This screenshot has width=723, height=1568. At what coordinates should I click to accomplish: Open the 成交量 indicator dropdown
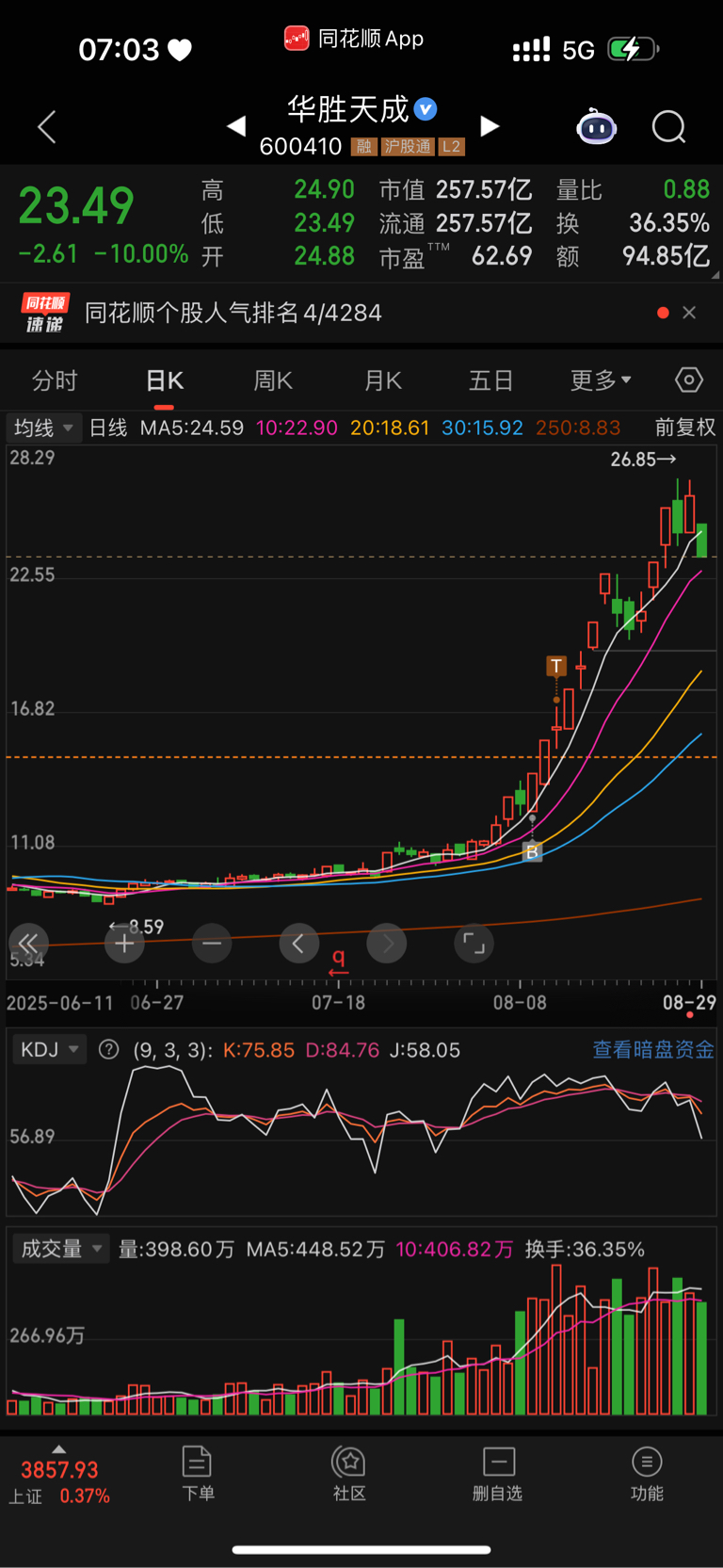point(61,1249)
